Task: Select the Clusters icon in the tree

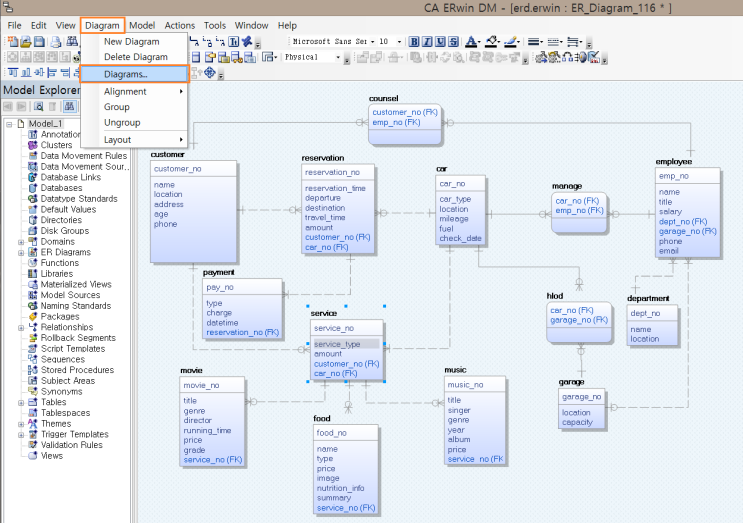Action: [33, 145]
